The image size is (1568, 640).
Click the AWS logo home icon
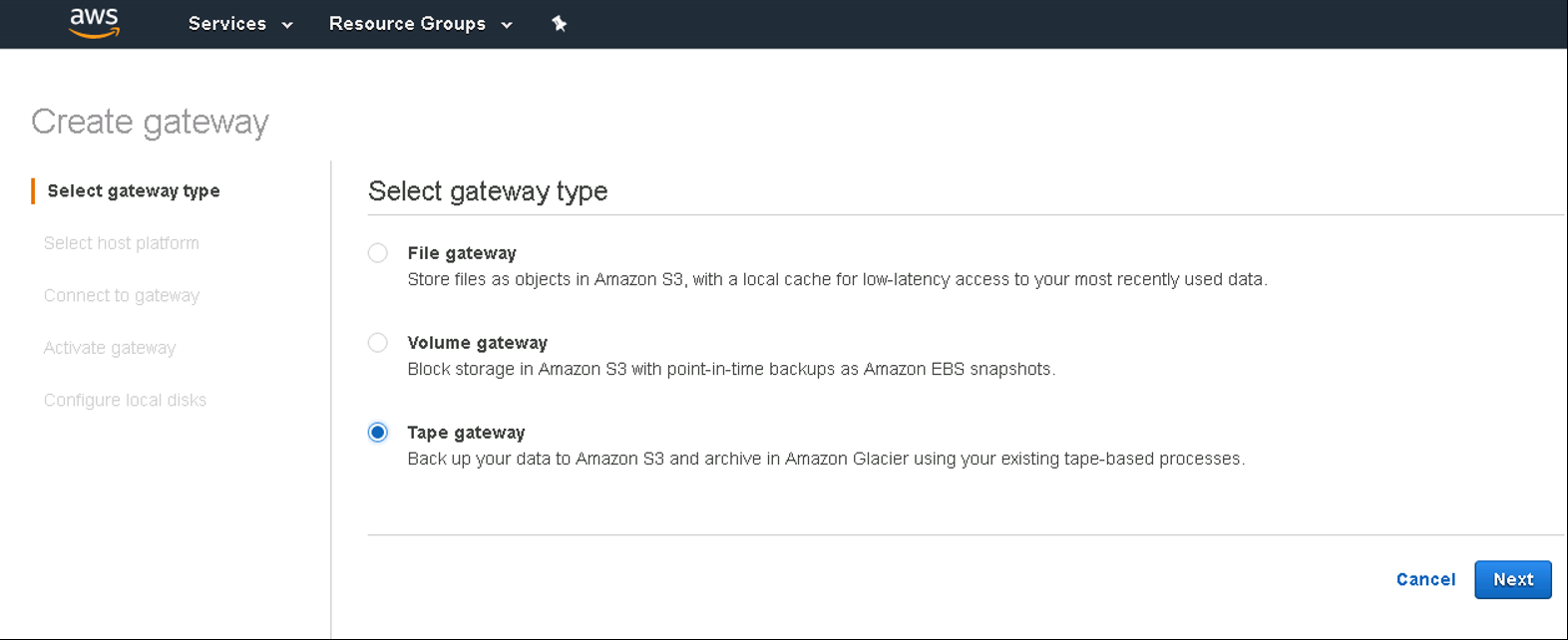95,23
